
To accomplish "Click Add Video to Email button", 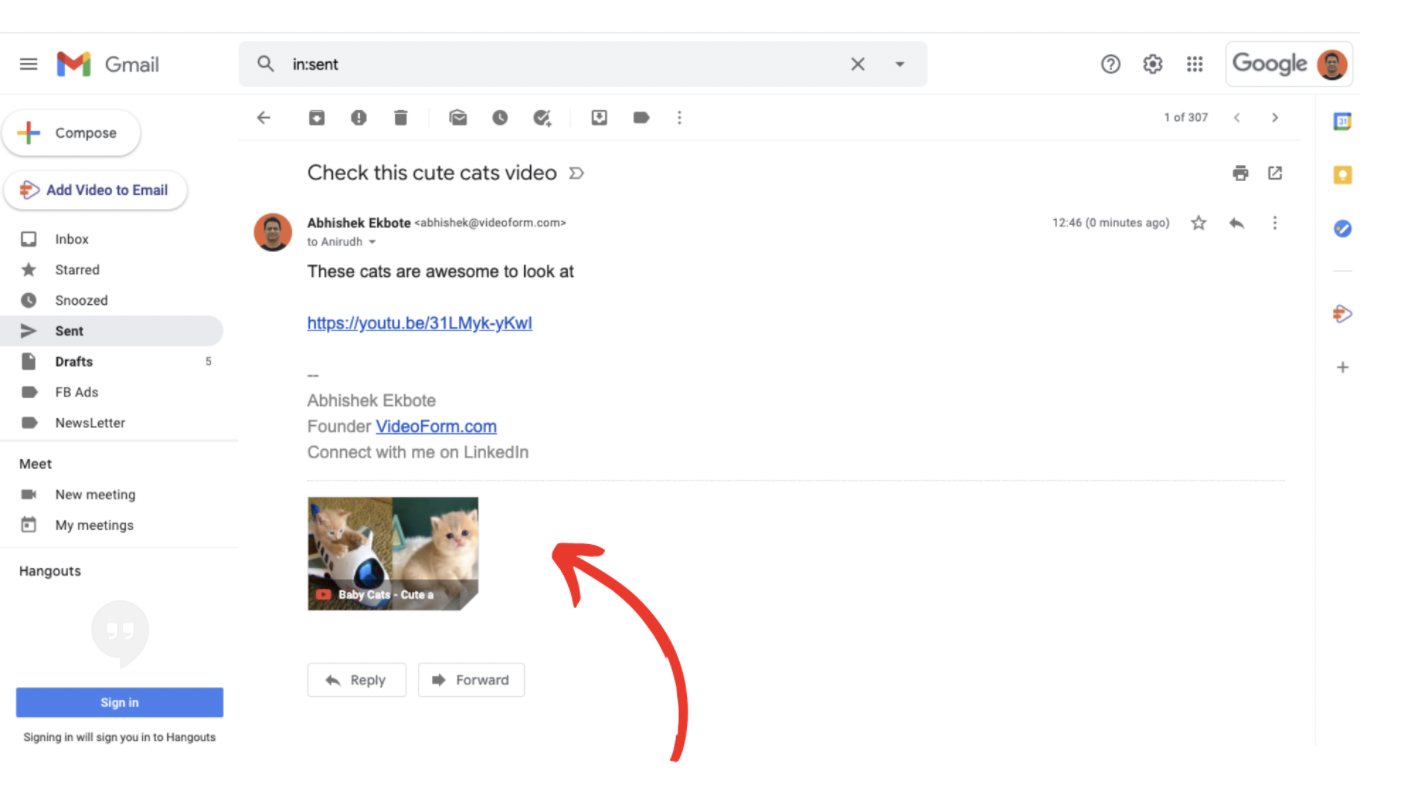I will pos(95,190).
